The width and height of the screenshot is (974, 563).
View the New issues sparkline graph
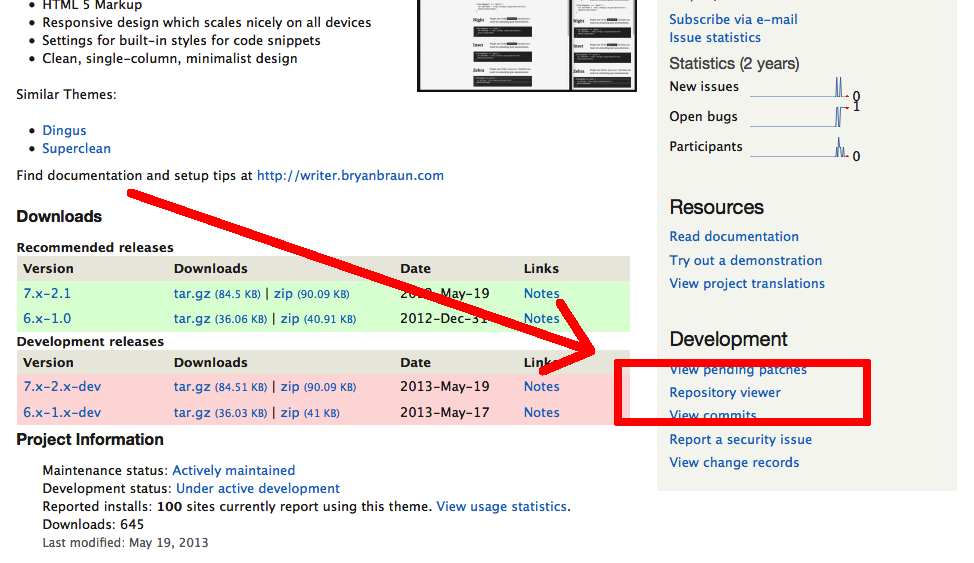(x=799, y=88)
